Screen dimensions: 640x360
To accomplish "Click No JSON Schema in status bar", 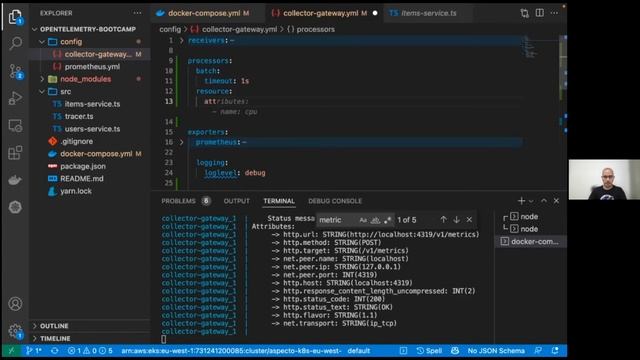I will [x=496, y=351].
